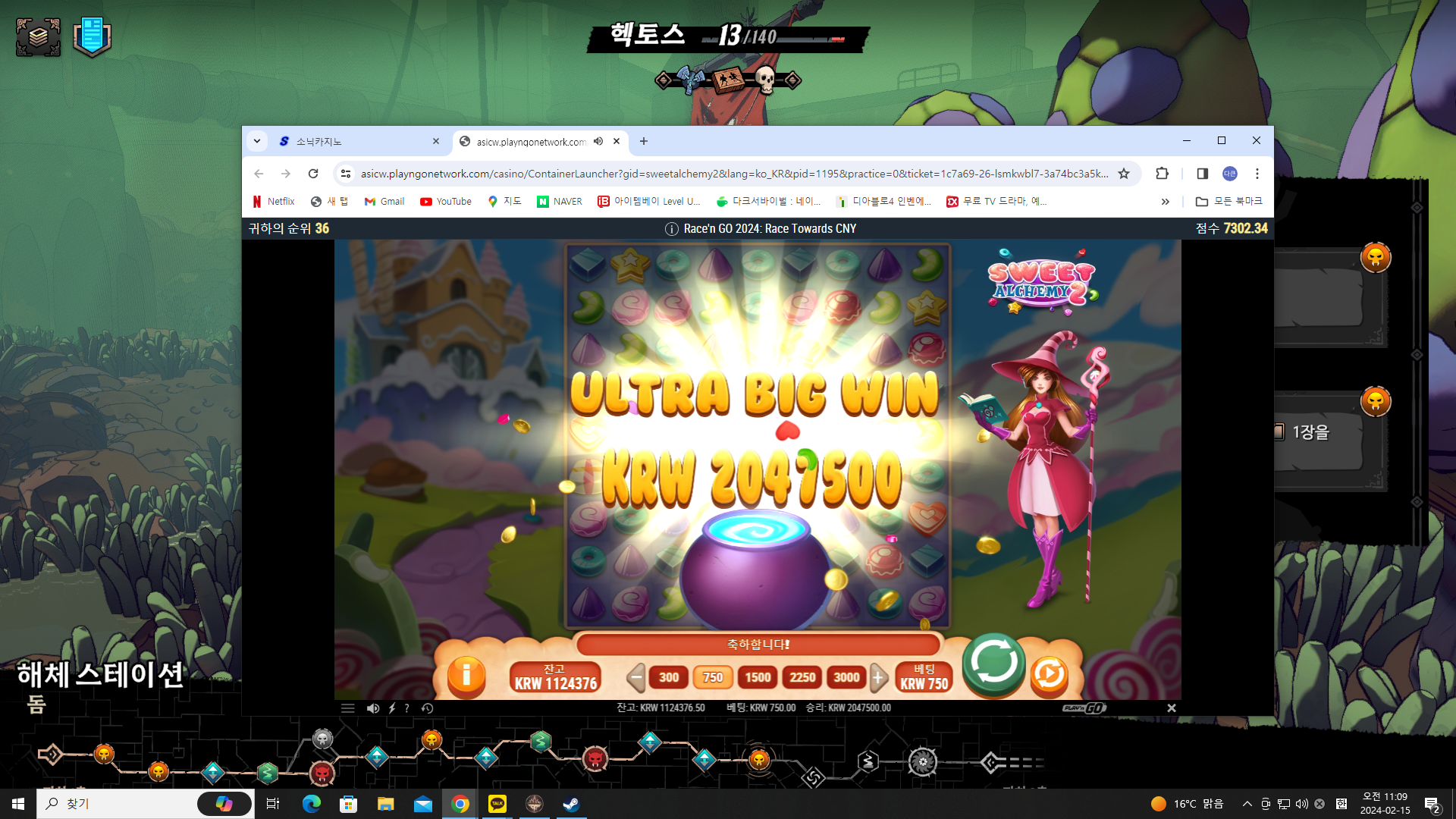1456x819 pixels.
Task: Open the Netflix bookmark
Action: tap(274, 202)
